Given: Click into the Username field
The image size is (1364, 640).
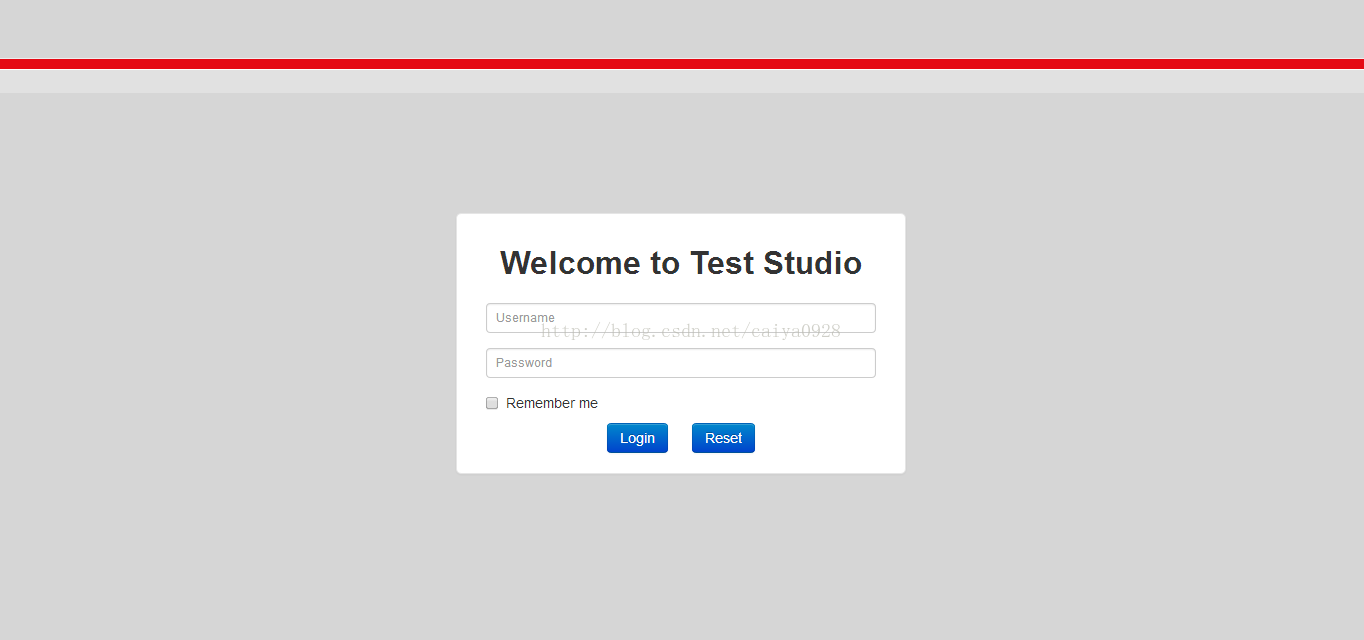Looking at the screenshot, I should click(681, 318).
